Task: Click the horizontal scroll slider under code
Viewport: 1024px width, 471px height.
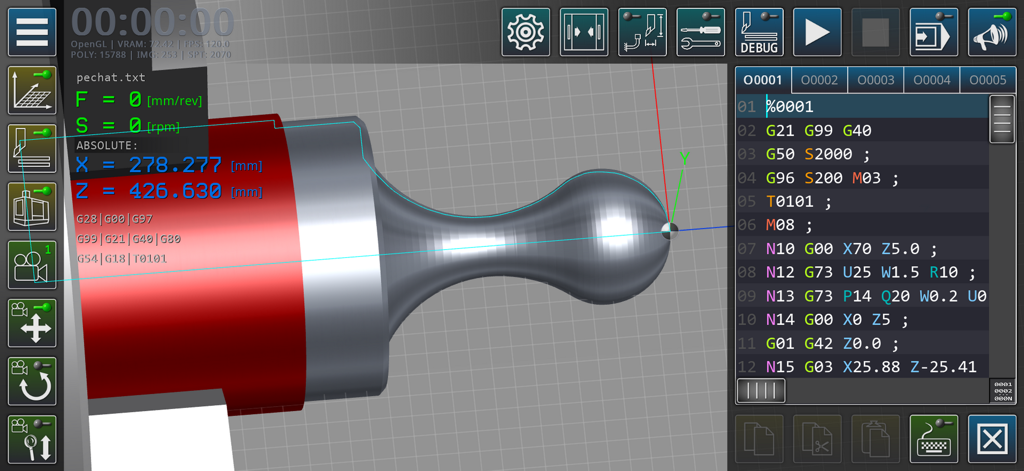Action: 761,391
